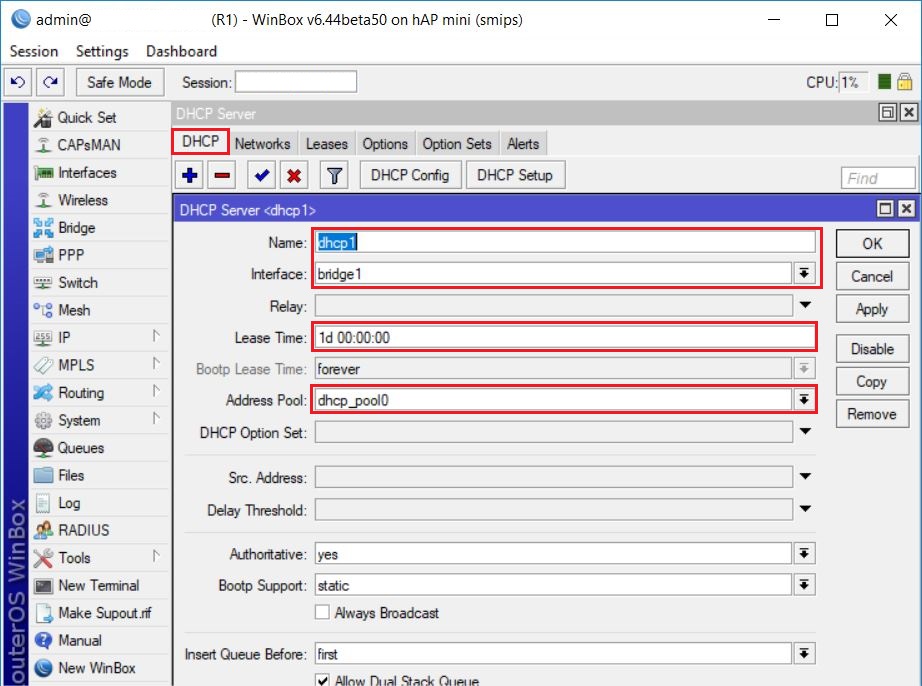Click the padlock icon near CPU

point(905,82)
